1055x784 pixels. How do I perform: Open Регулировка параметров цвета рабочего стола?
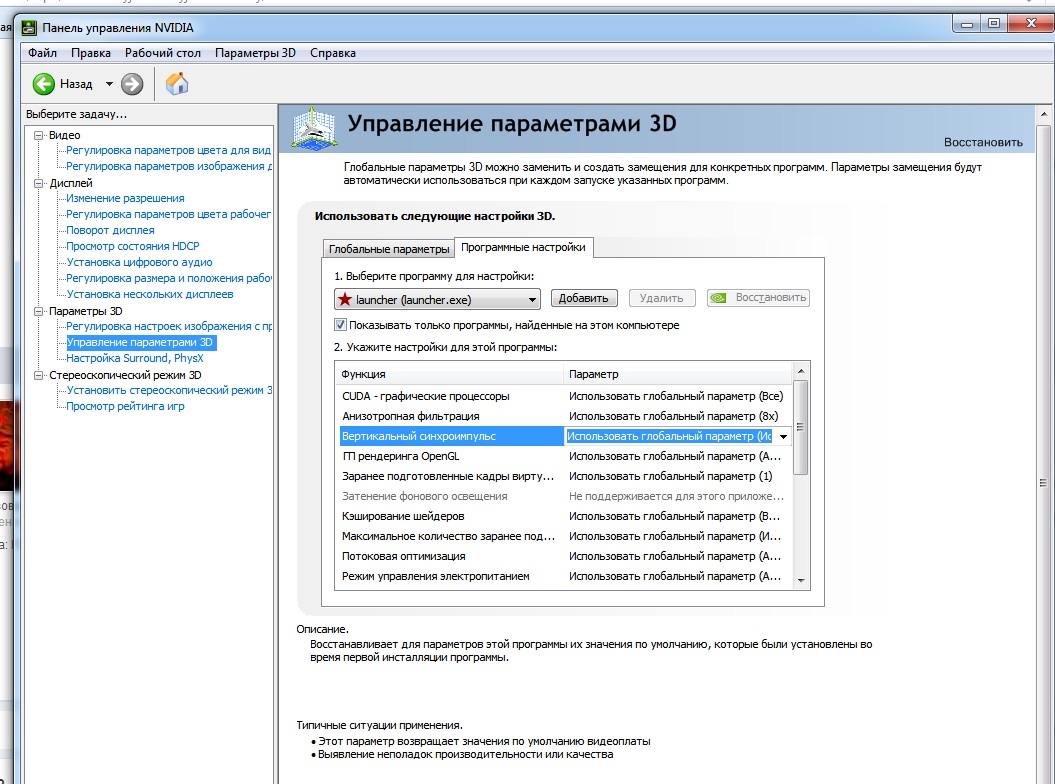point(168,214)
